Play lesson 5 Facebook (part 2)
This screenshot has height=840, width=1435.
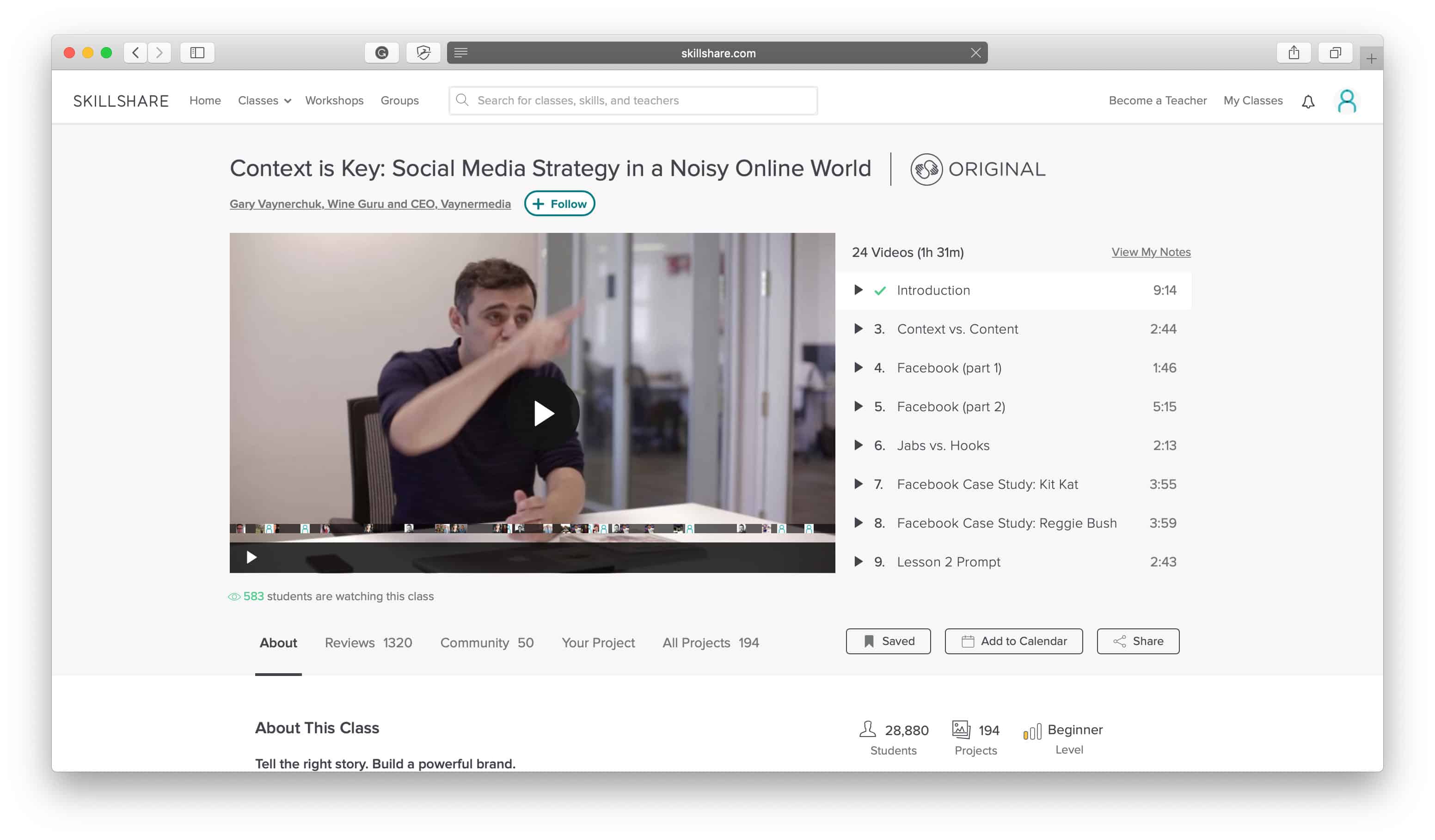point(1014,407)
